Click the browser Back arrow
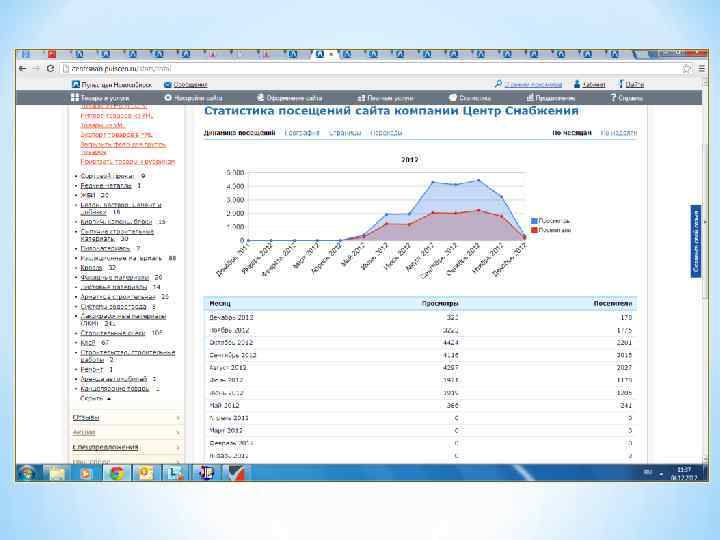720x540 pixels. [x=22, y=68]
